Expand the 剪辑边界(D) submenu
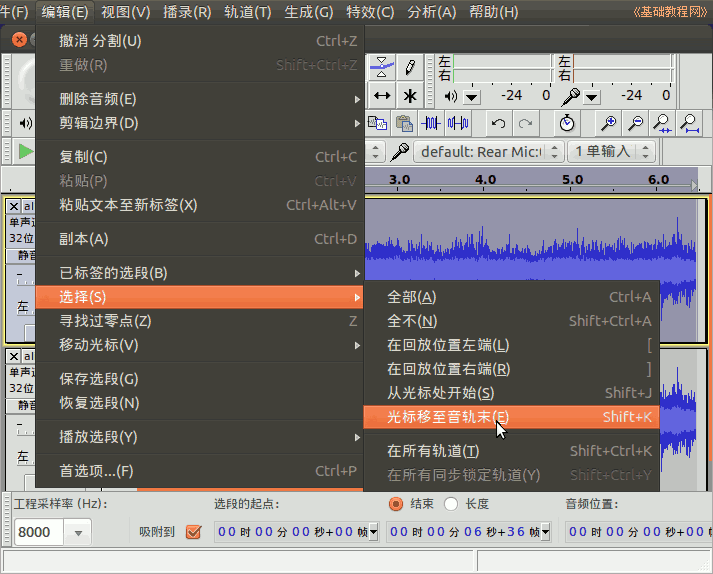The width and height of the screenshot is (713, 574). 200,123
